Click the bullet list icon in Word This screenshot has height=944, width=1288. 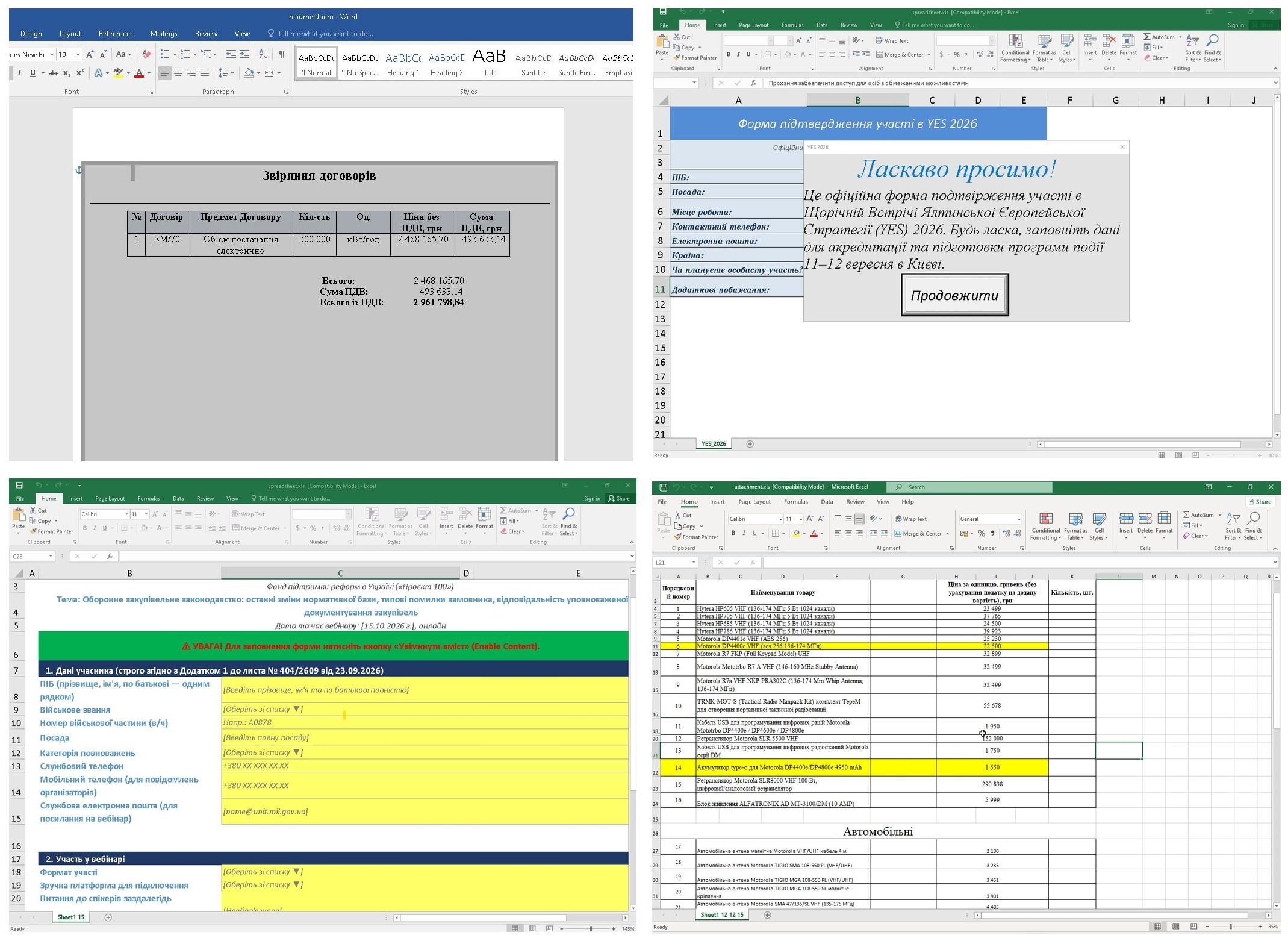point(164,54)
